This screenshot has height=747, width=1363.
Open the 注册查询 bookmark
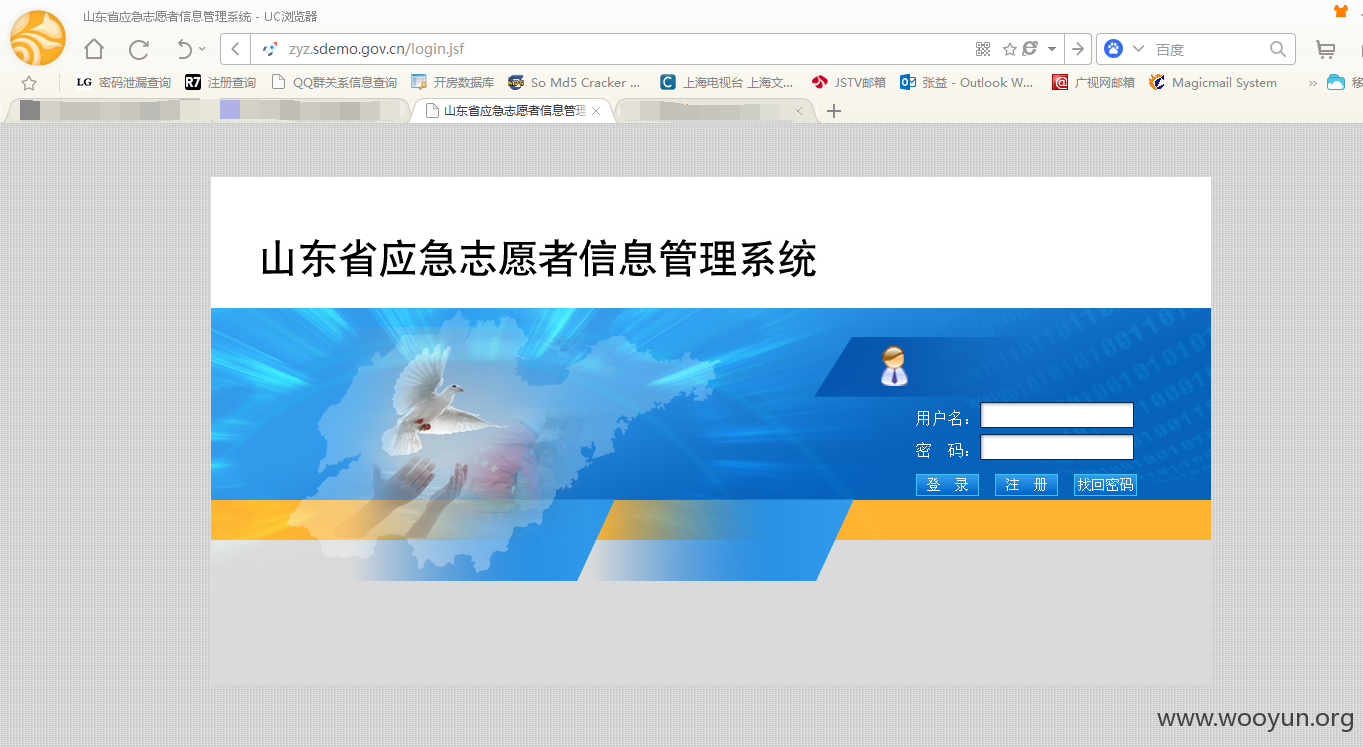pyautogui.click(x=220, y=83)
